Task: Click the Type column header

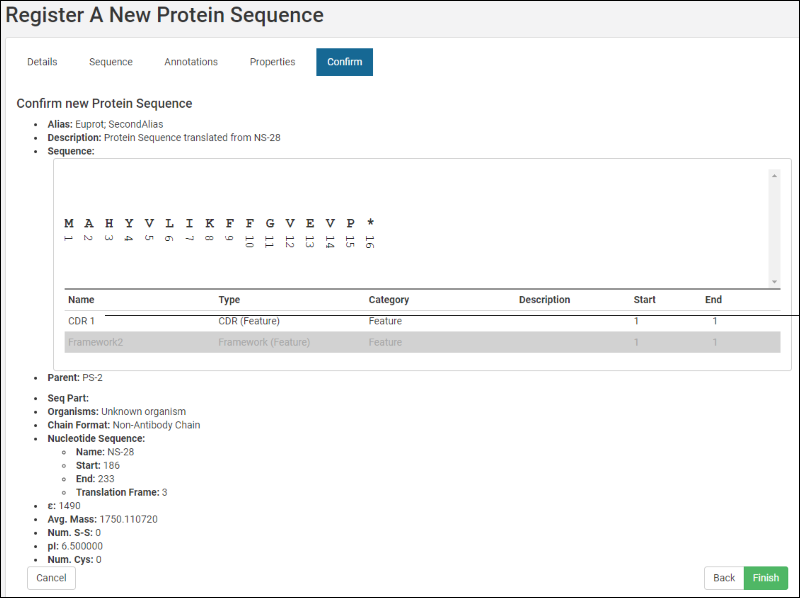Action: 229,300
